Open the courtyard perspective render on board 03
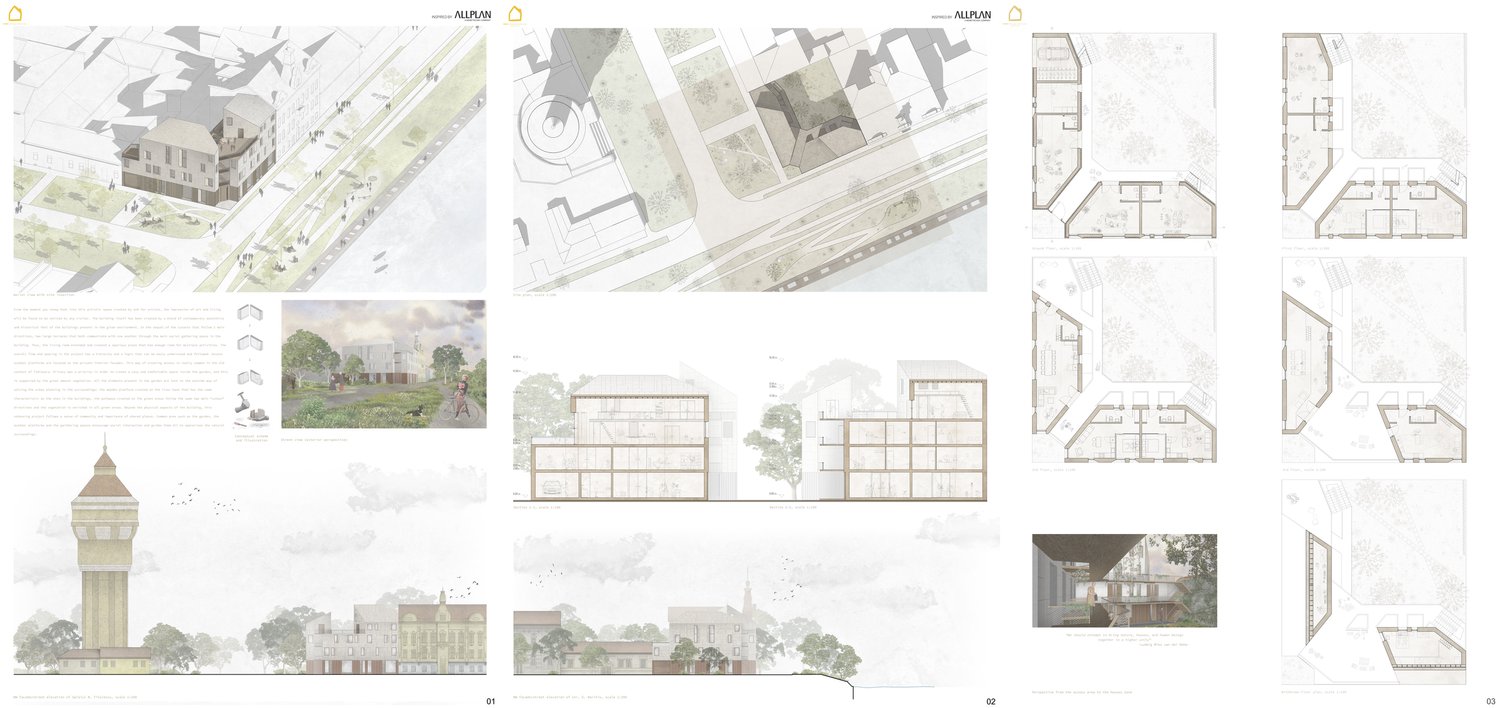Image resolution: width=1500 pixels, height=708 pixels. click(1124, 580)
